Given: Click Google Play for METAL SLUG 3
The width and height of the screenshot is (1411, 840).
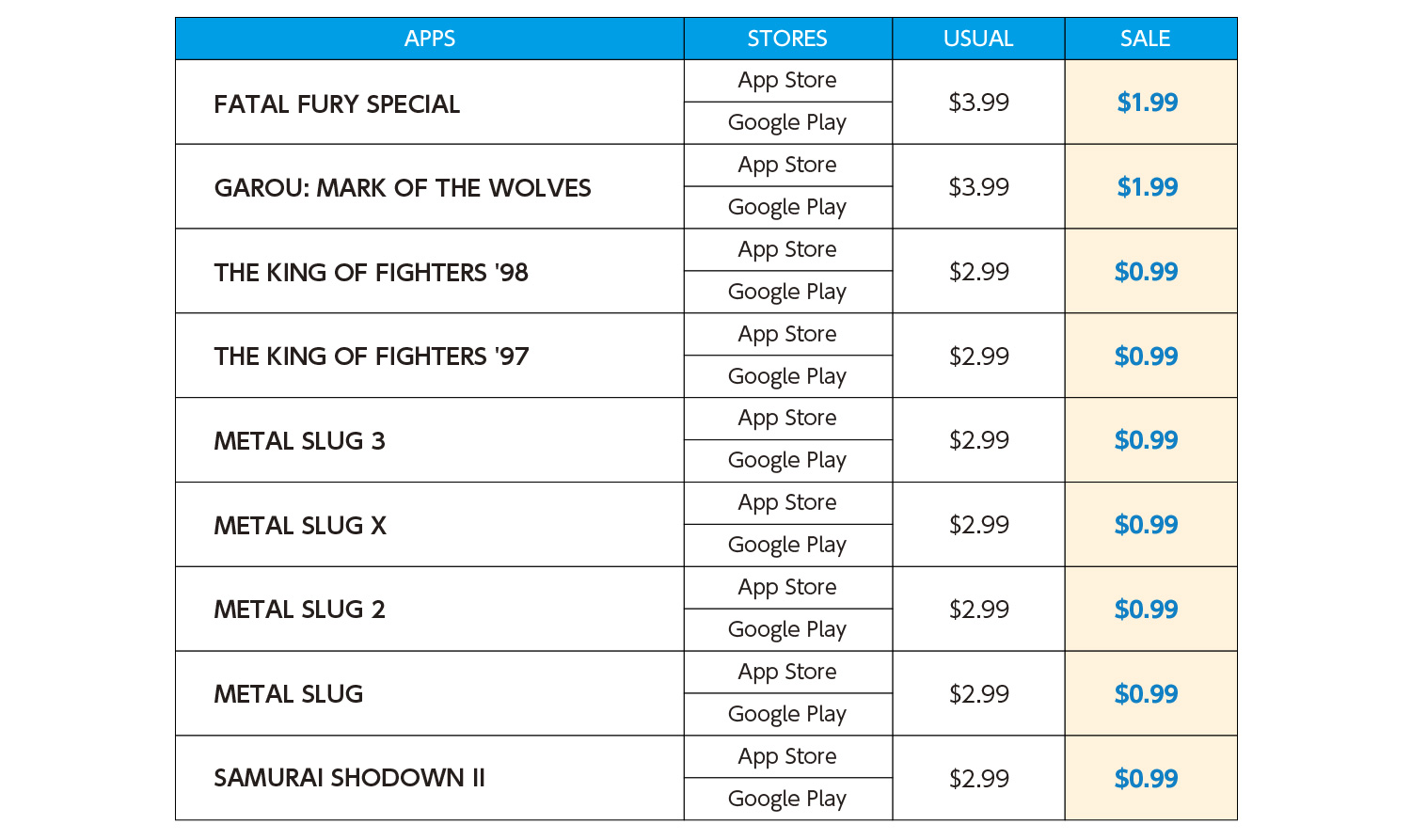Looking at the screenshot, I should [x=787, y=461].
